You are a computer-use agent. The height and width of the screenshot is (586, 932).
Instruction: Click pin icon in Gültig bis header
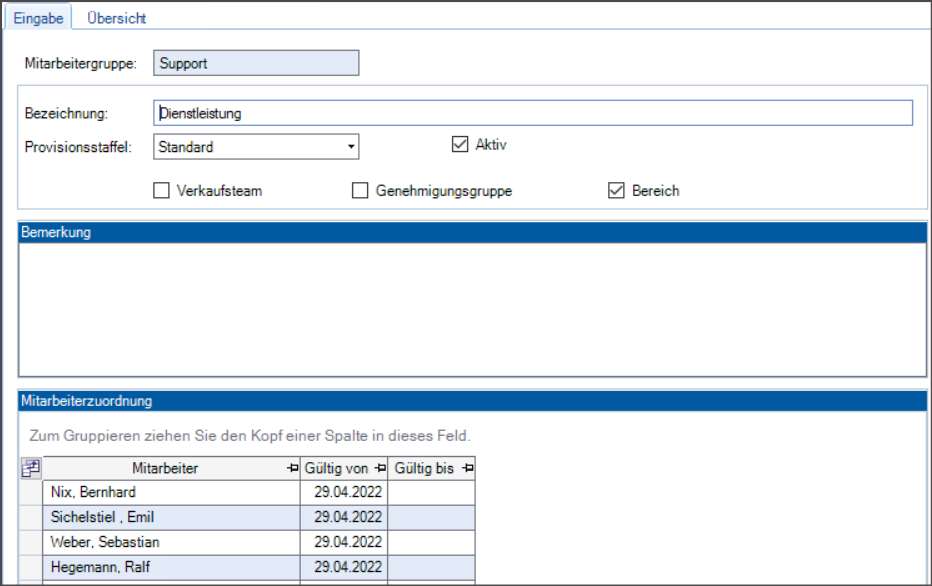click(467, 468)
